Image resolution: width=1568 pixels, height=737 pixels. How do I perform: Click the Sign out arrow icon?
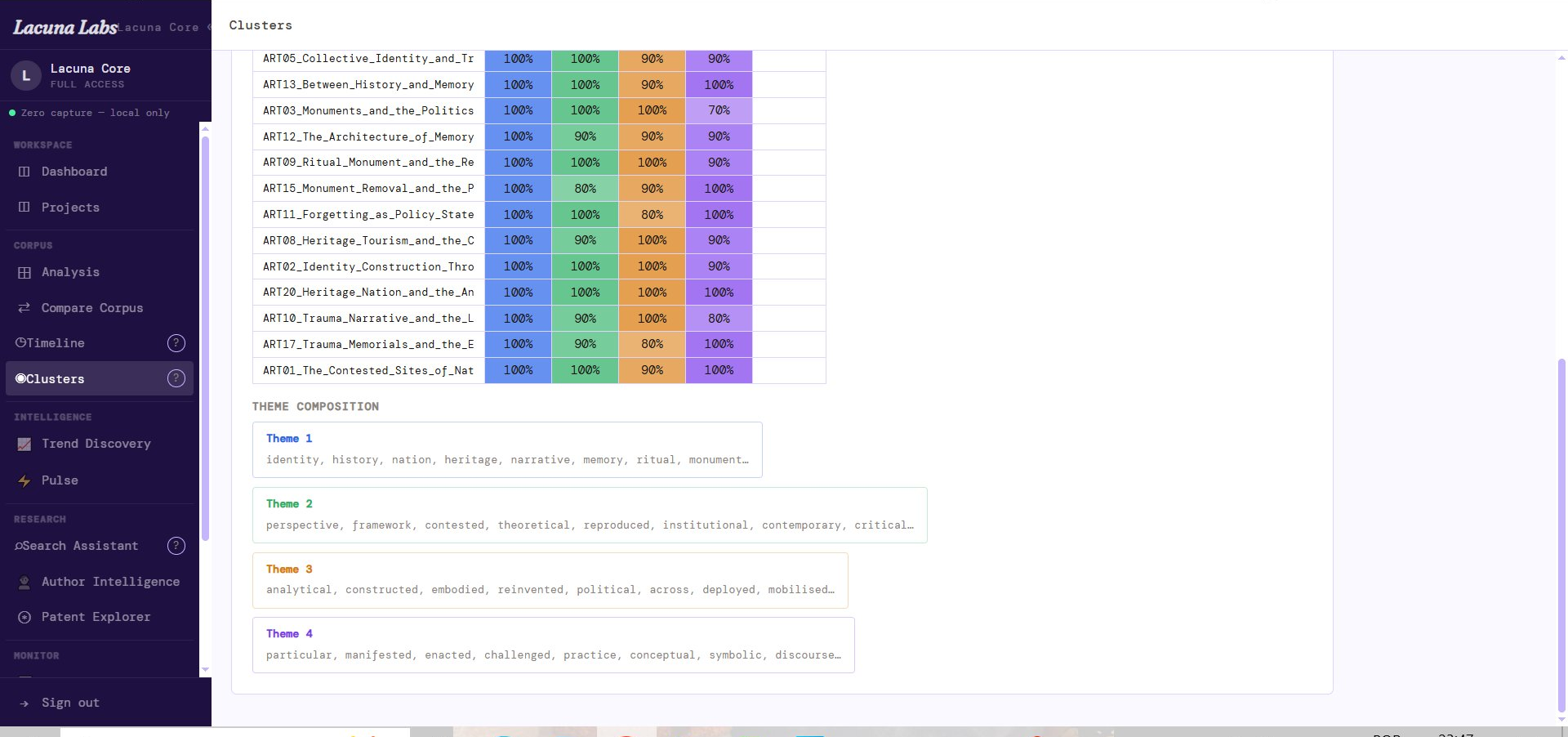24,703
